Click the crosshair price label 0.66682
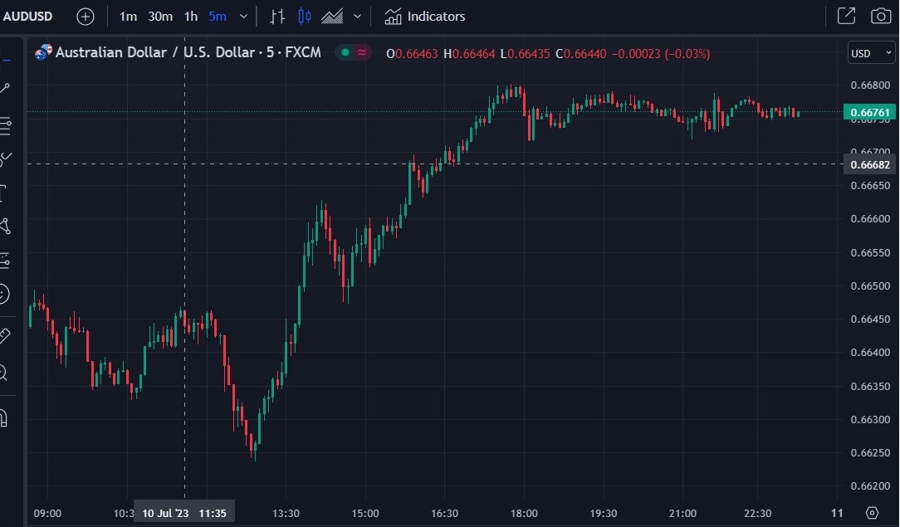The width and height of the screenshot is (900, 527). pyautogui.click(x=870, y=165)
